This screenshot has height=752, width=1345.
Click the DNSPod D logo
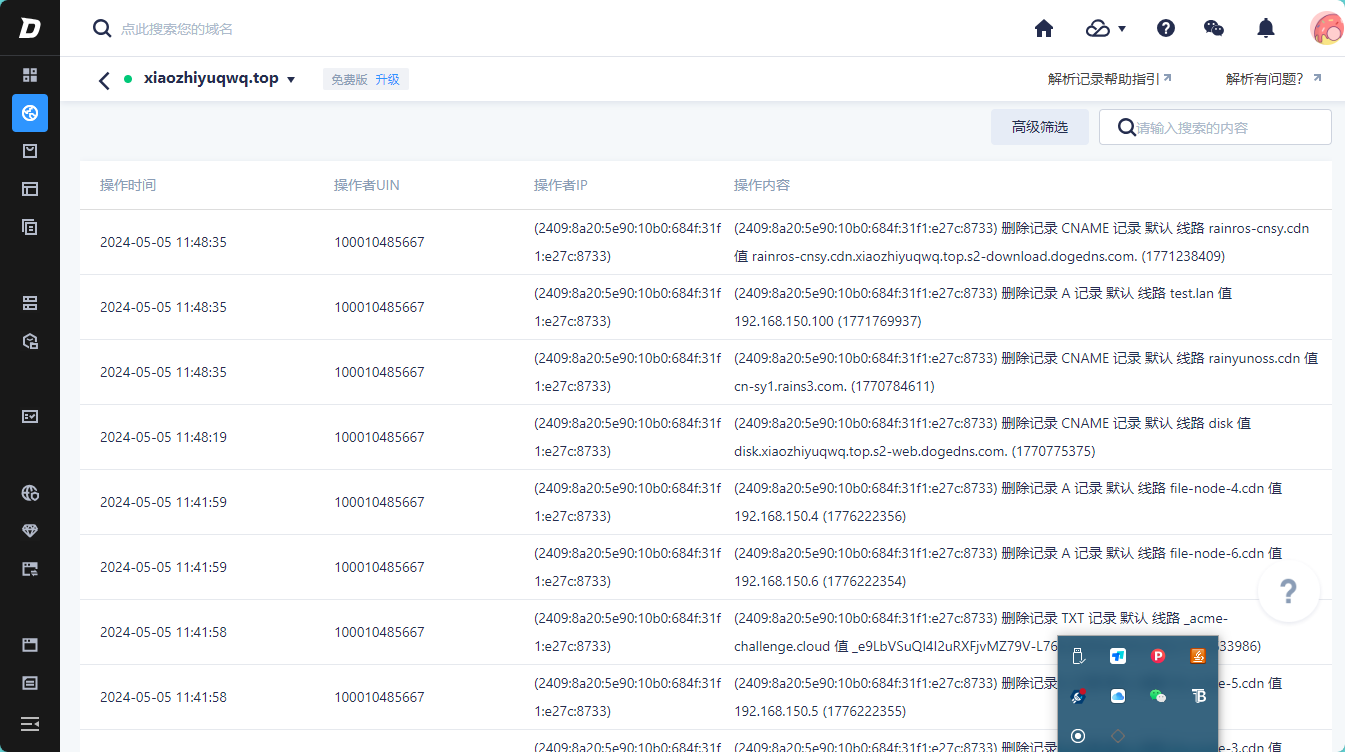click(x=30, y=28)
